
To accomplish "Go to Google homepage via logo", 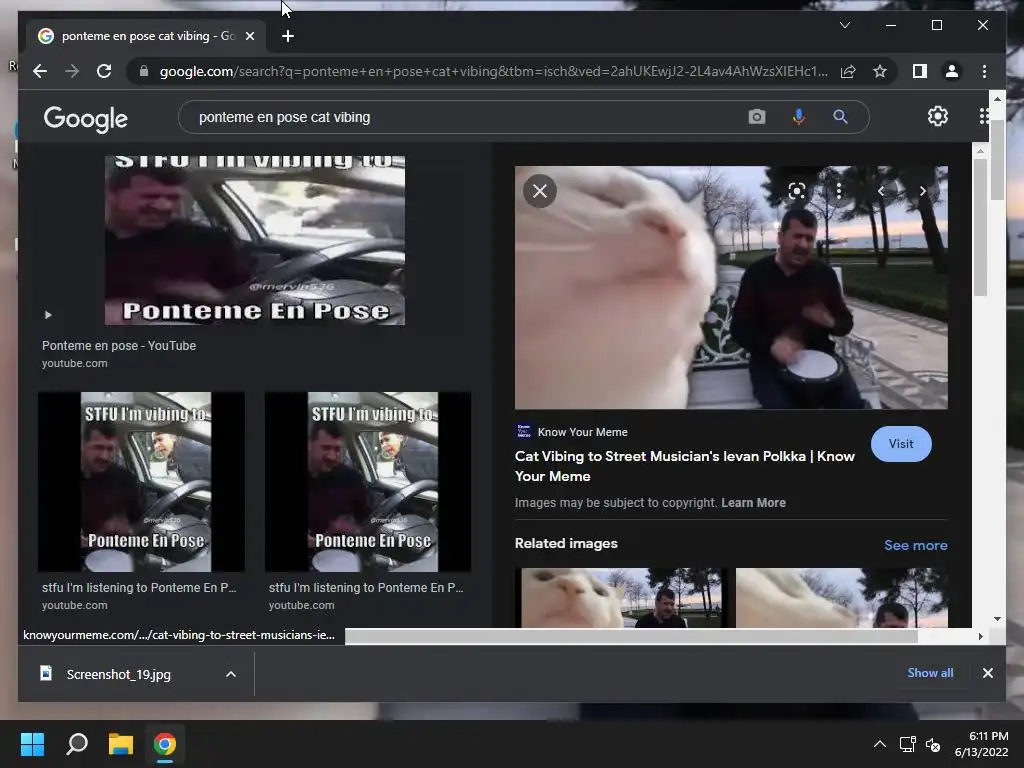I will [x=86, y=118].
